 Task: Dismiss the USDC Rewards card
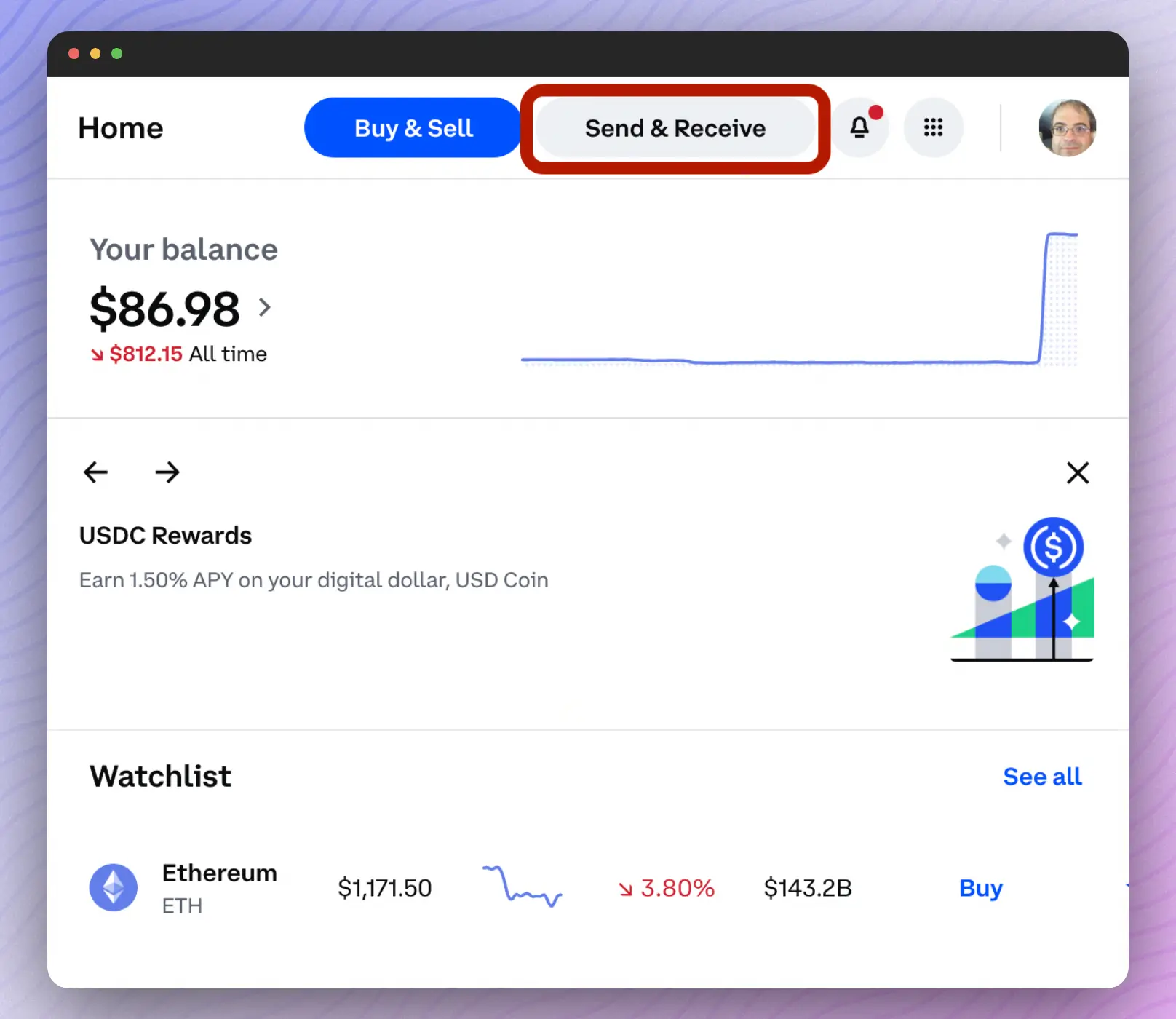tap(1078, 472)
